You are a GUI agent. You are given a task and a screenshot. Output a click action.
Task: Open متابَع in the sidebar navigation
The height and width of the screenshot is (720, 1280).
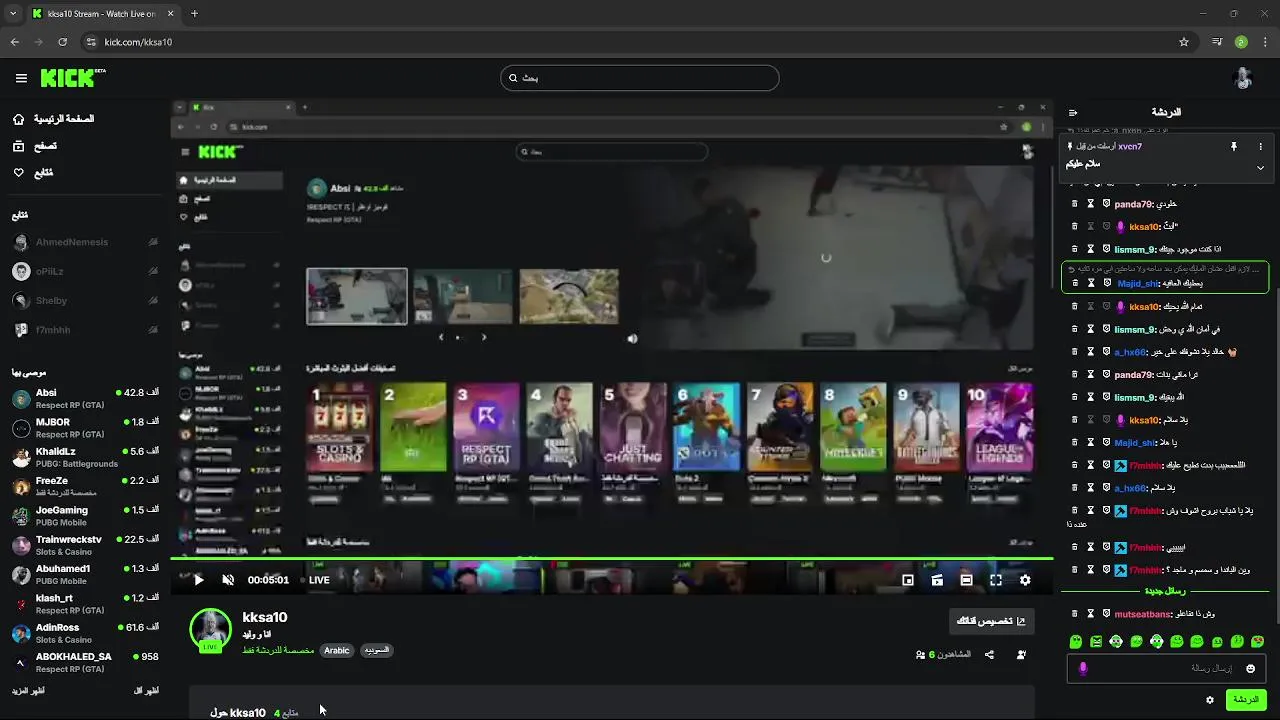(x=43, y=173)
